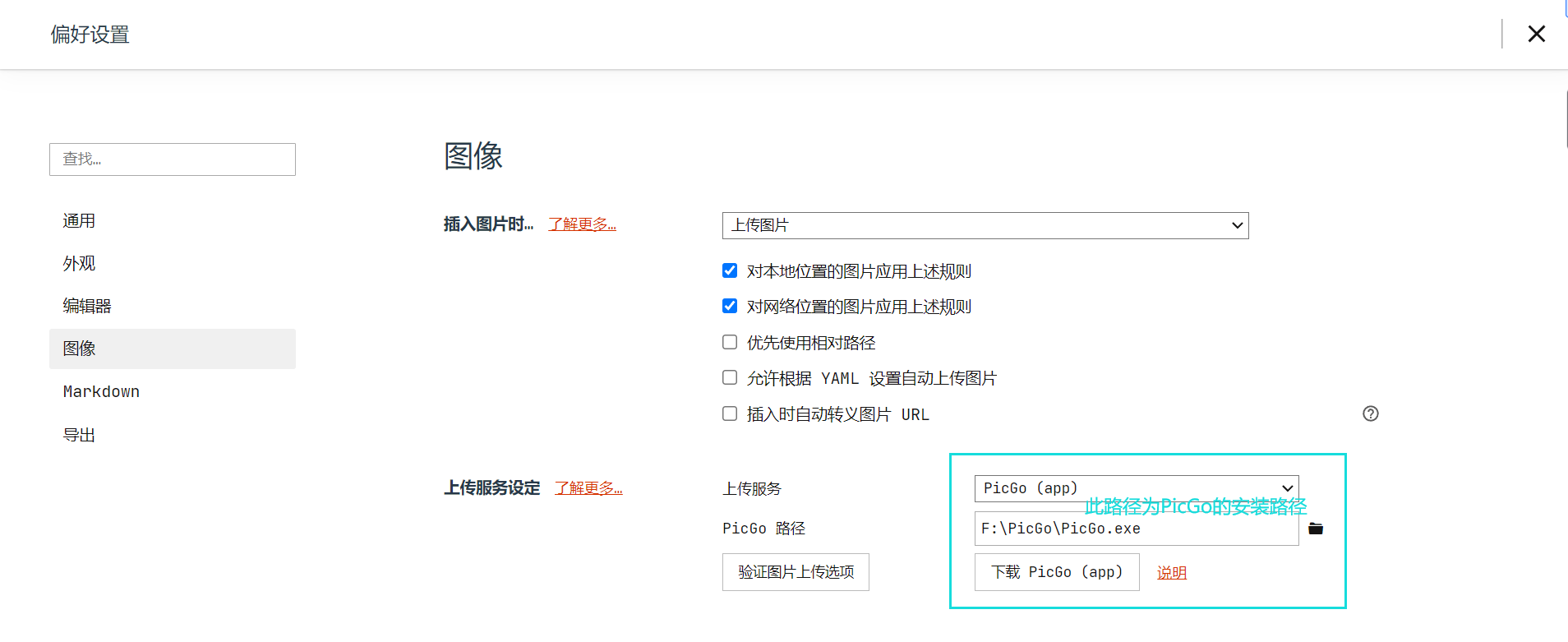Select 通用 in the settings sidebar
Screen dimensions: 1568x642
(x=173, y=220)
